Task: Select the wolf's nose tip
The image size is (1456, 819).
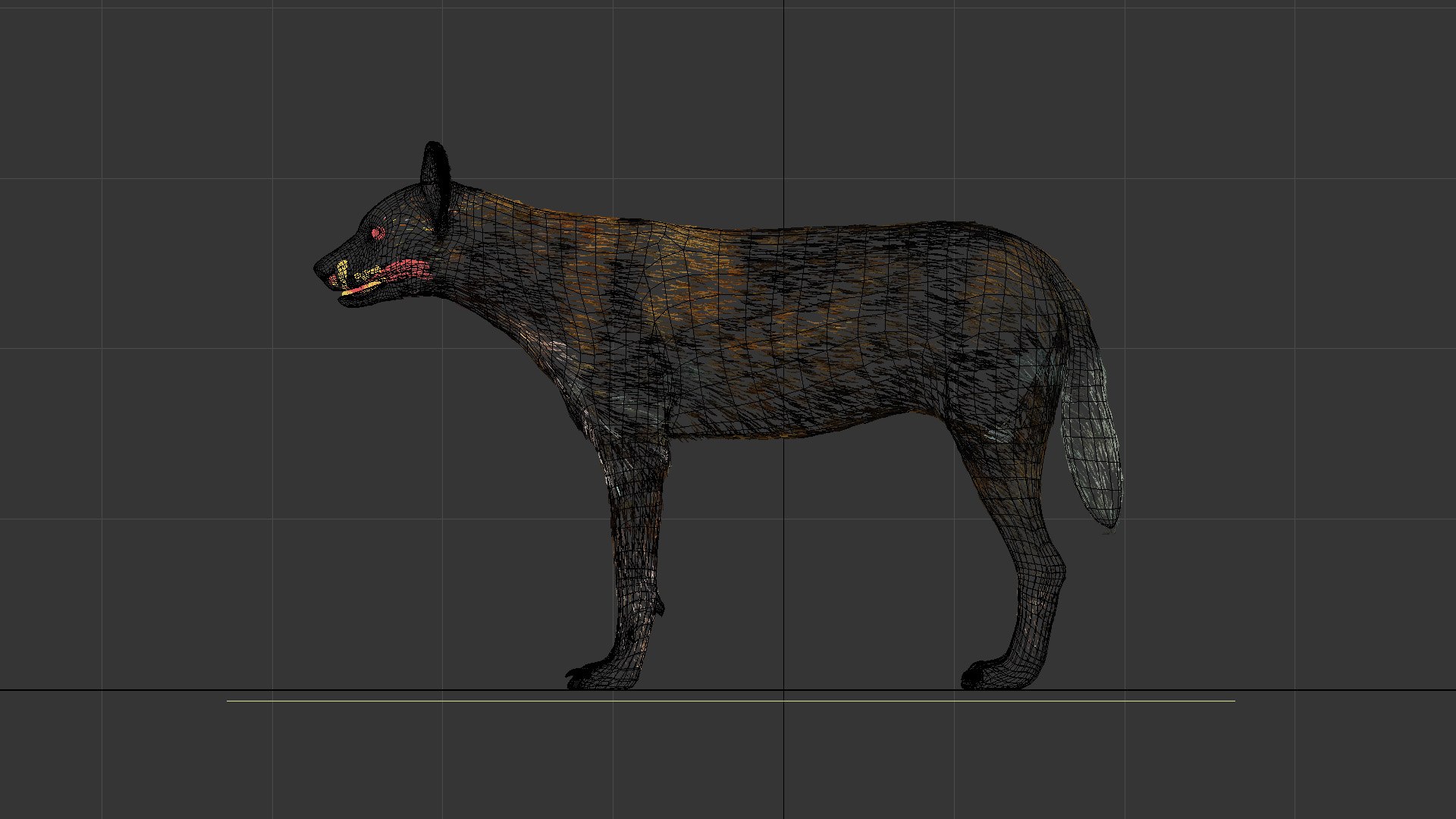Action: (x=320, y=269)
